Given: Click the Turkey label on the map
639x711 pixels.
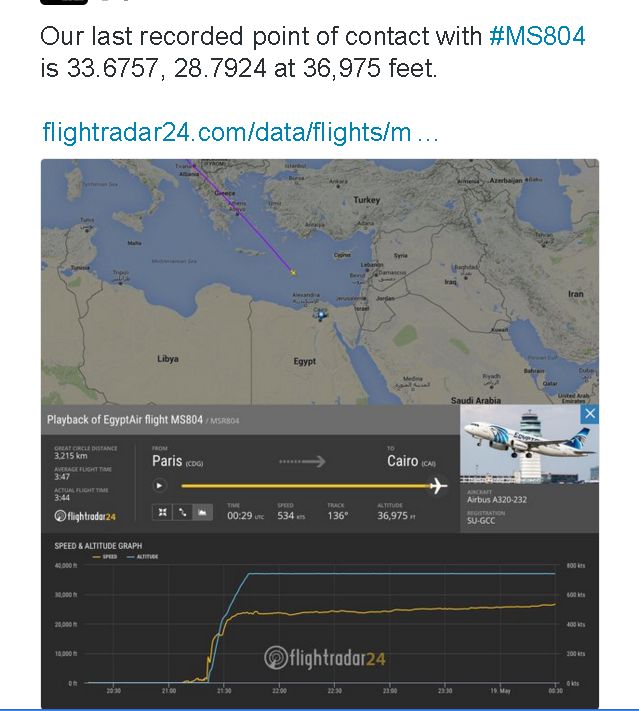Looking at the screenshot, I should point(366,200).
